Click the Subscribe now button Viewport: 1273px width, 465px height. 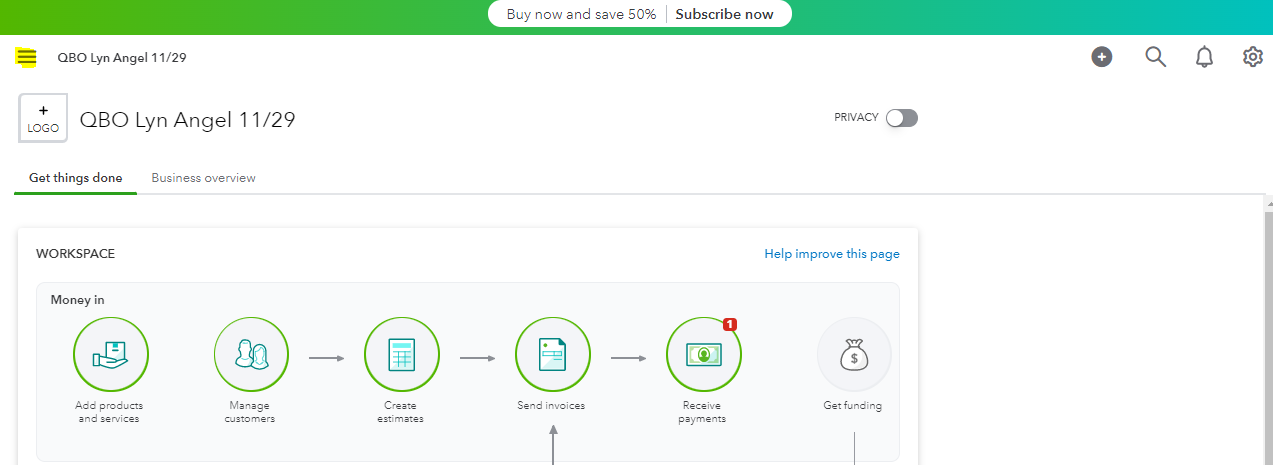(724, 14)
